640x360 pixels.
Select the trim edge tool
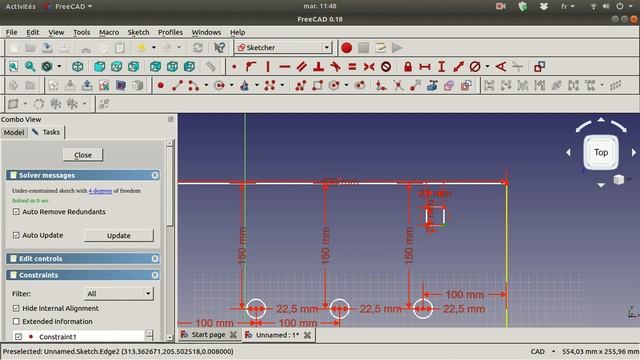point(398,85)
